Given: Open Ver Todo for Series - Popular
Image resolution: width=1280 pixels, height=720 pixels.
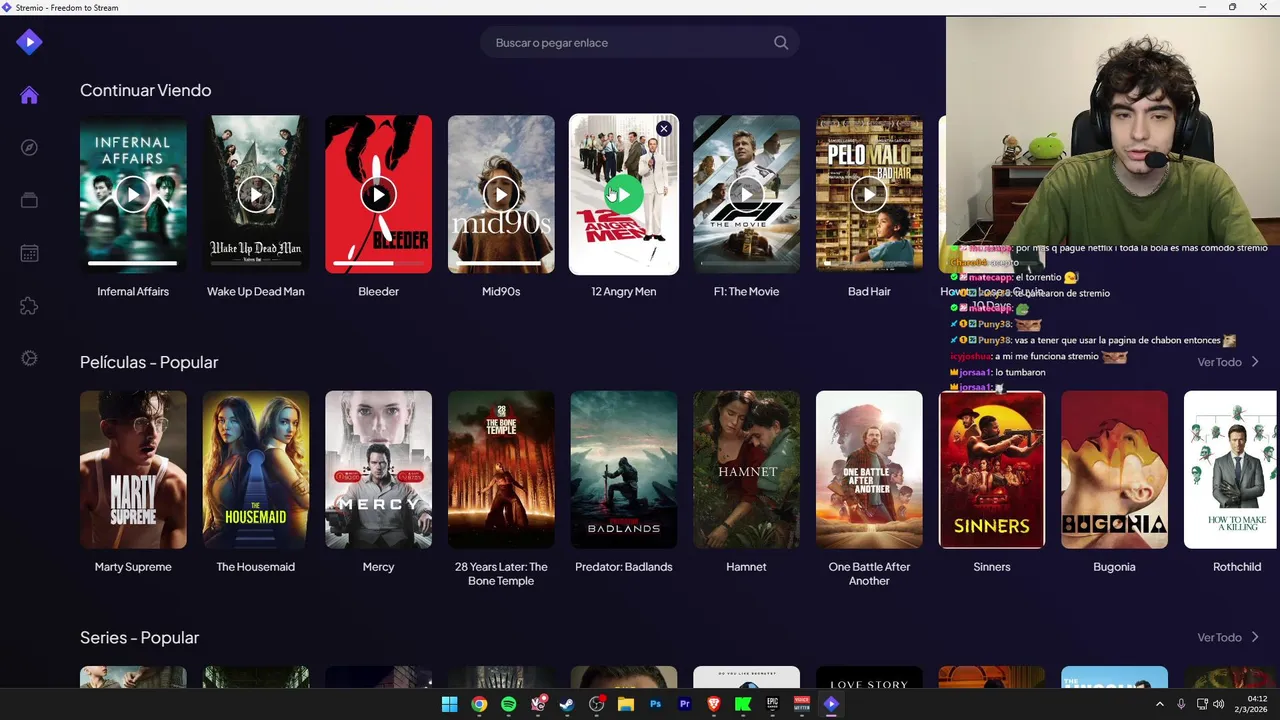Looking at the screenshot, I should 1219,637.
